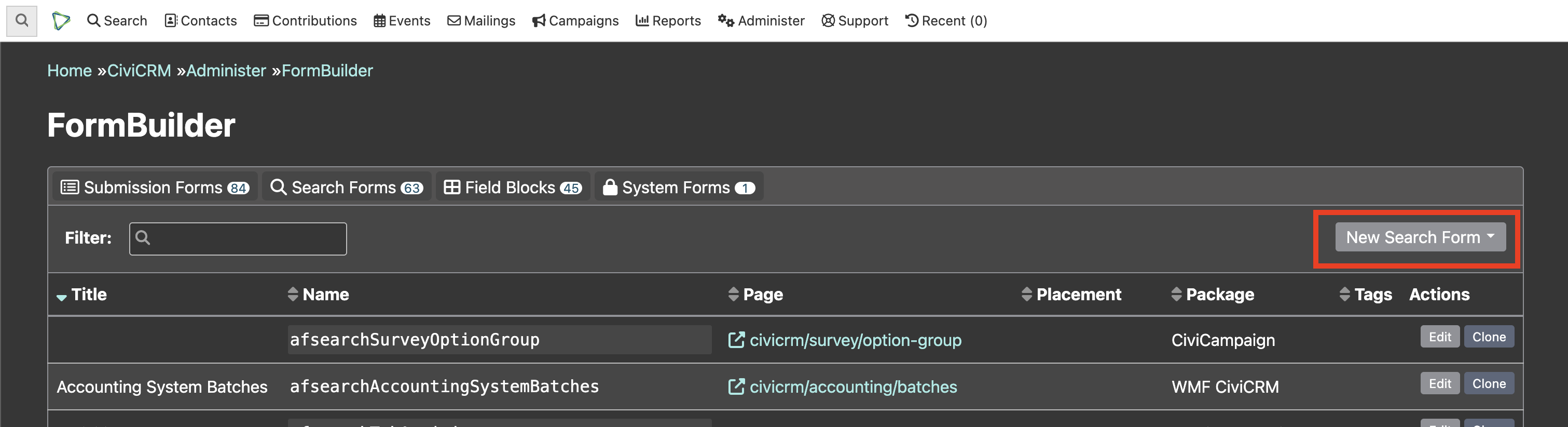This screenshot has width=1568, height=427.
Task: Open the Support menu
Action: pyautogui.click(x=855, y=21)
